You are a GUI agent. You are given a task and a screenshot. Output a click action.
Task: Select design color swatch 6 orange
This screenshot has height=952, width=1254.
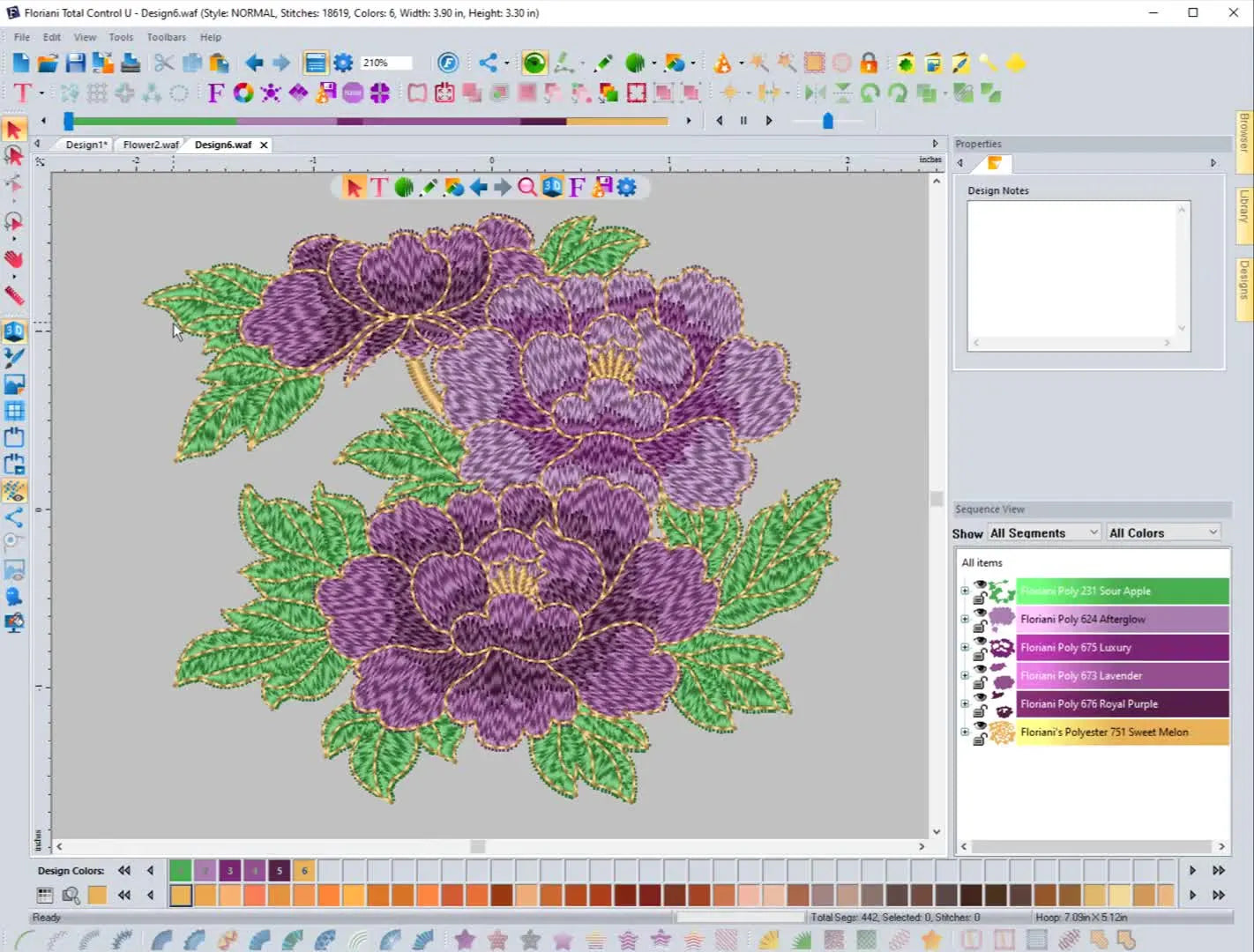304,870
